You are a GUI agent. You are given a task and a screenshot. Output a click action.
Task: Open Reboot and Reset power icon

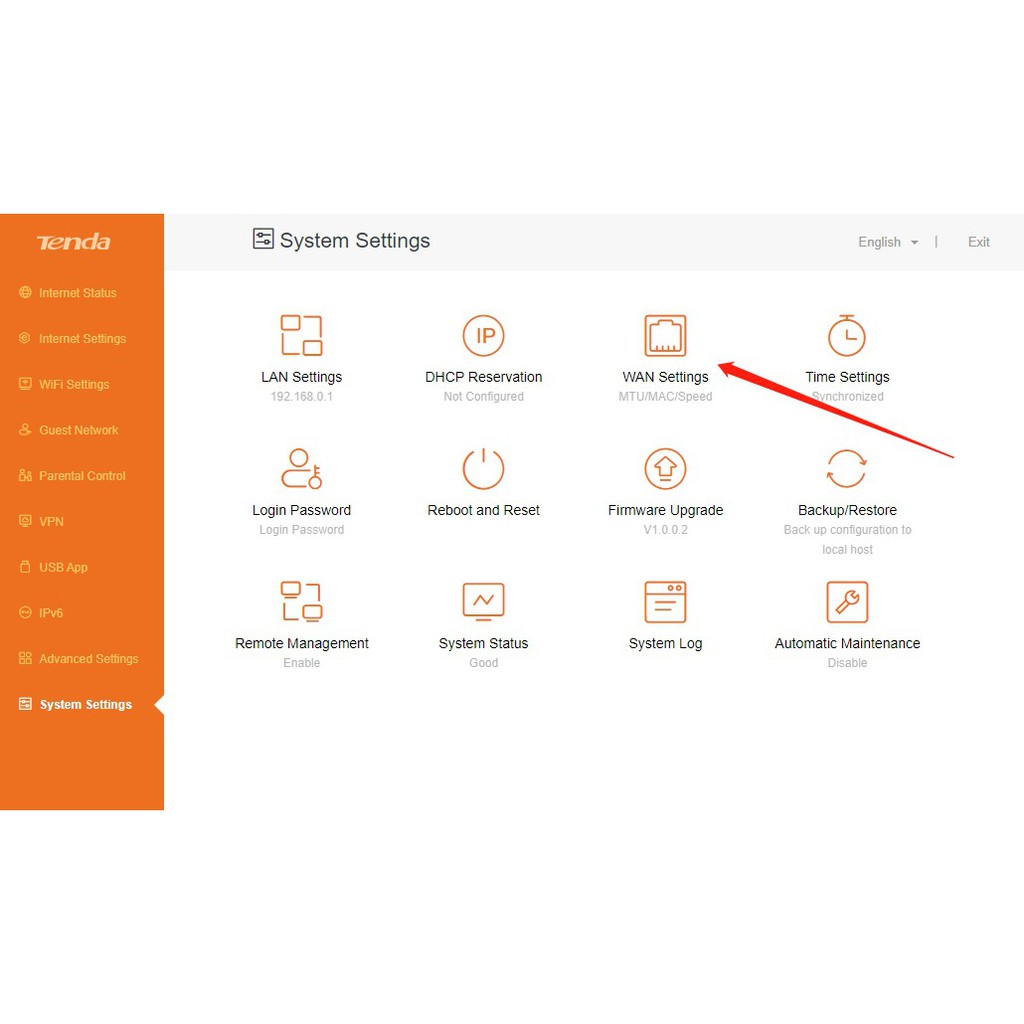pos(484,468)
